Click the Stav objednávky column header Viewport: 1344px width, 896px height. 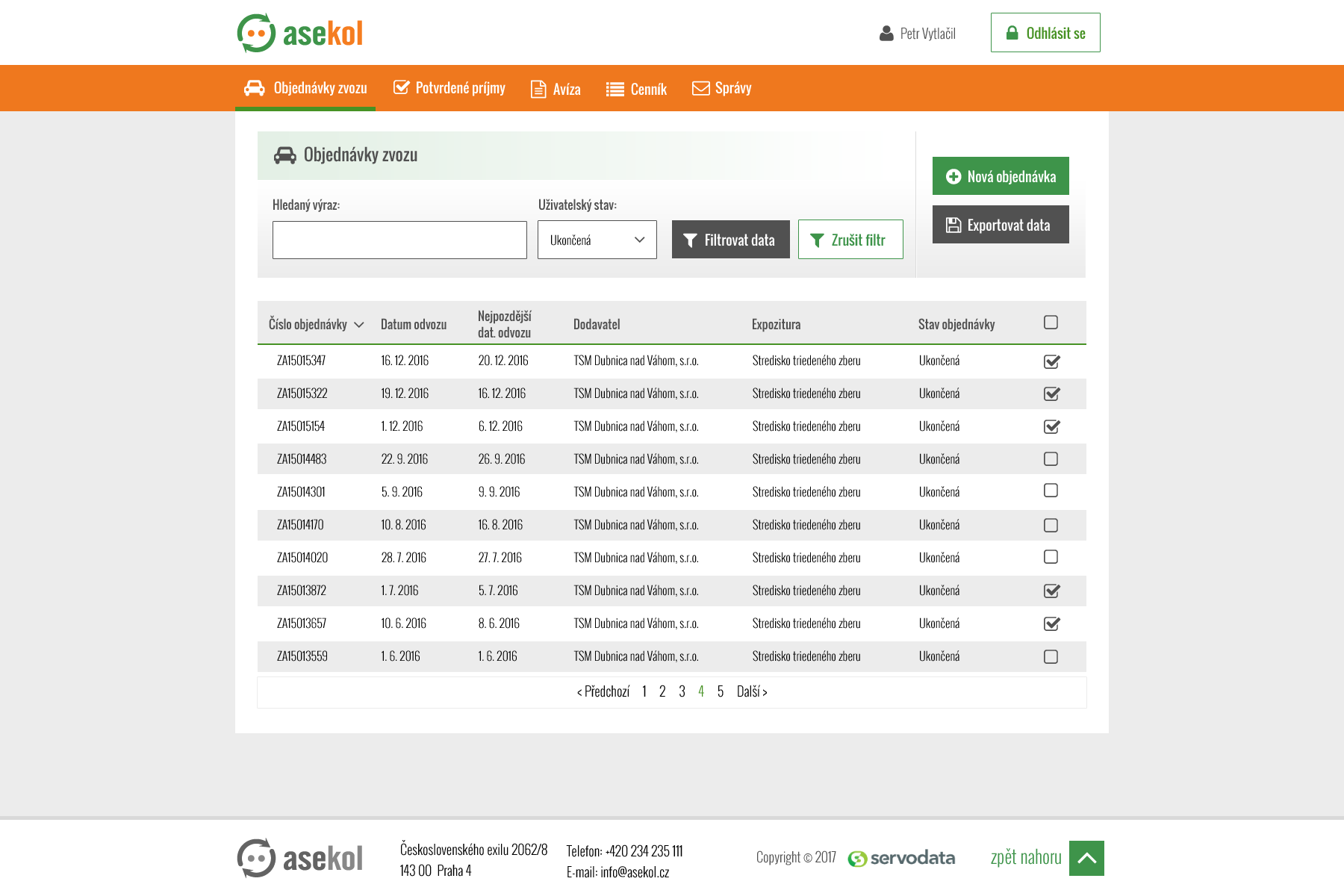coord(956,325)
